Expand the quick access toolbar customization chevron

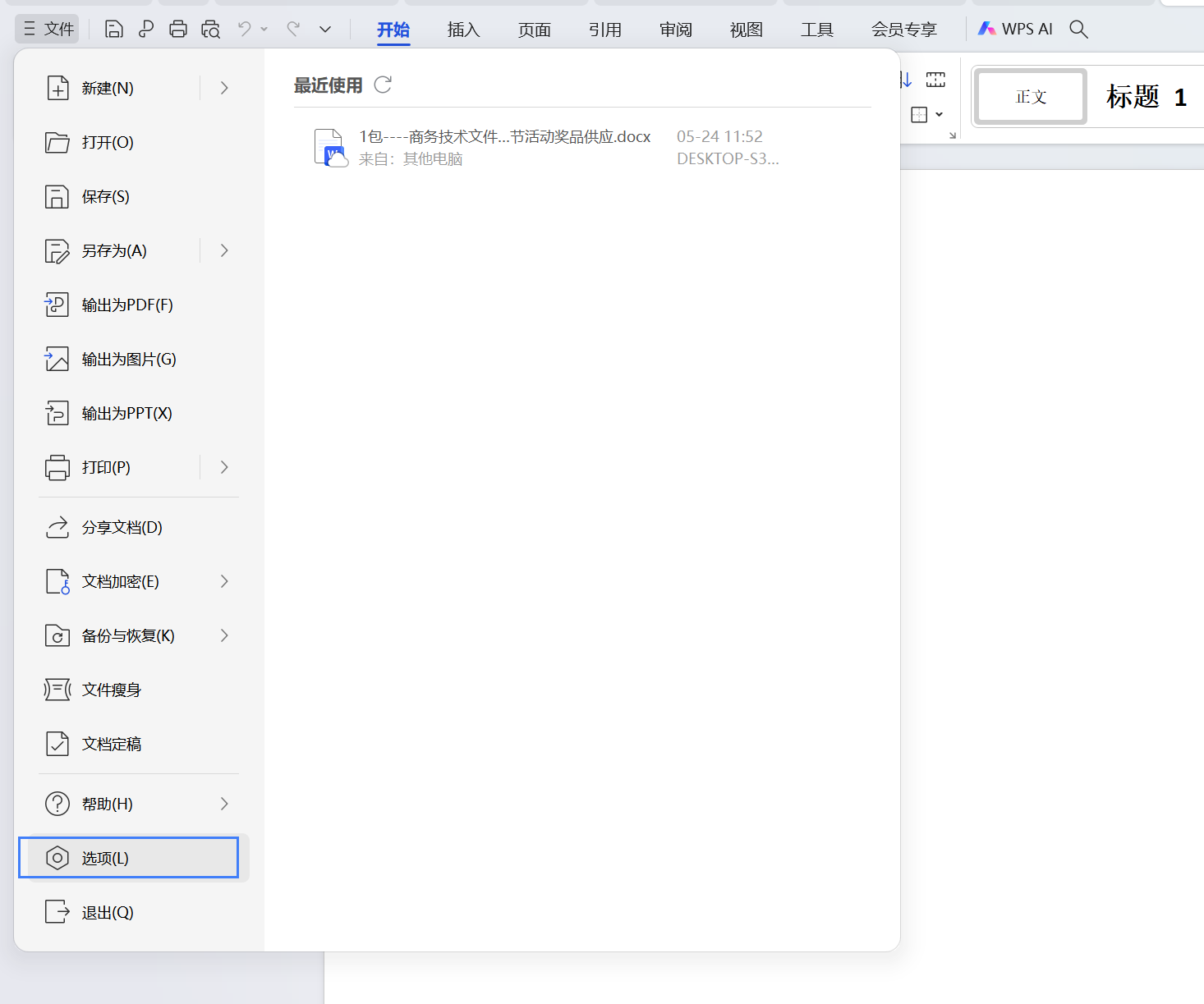[325, 30]
